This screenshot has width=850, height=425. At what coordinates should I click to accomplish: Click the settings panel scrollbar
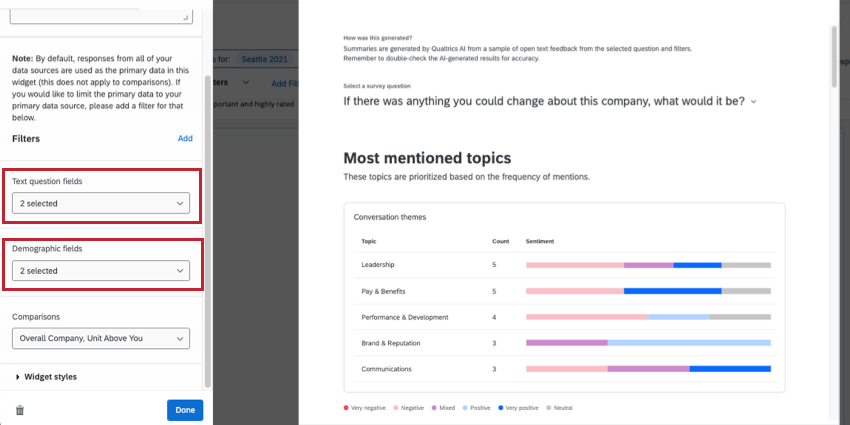[x=207, y=230]
